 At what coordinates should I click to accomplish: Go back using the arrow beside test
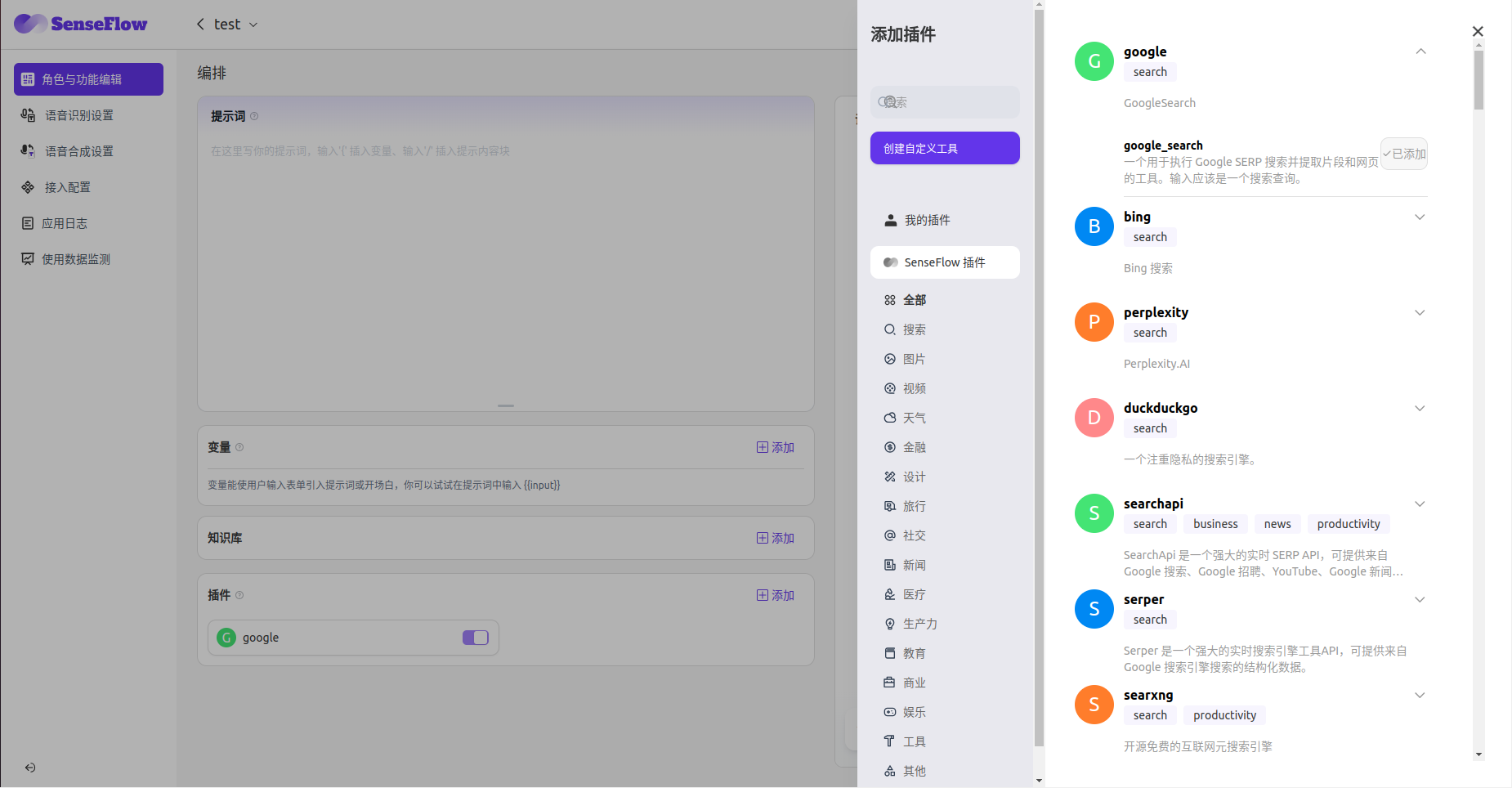pos(200,25)
